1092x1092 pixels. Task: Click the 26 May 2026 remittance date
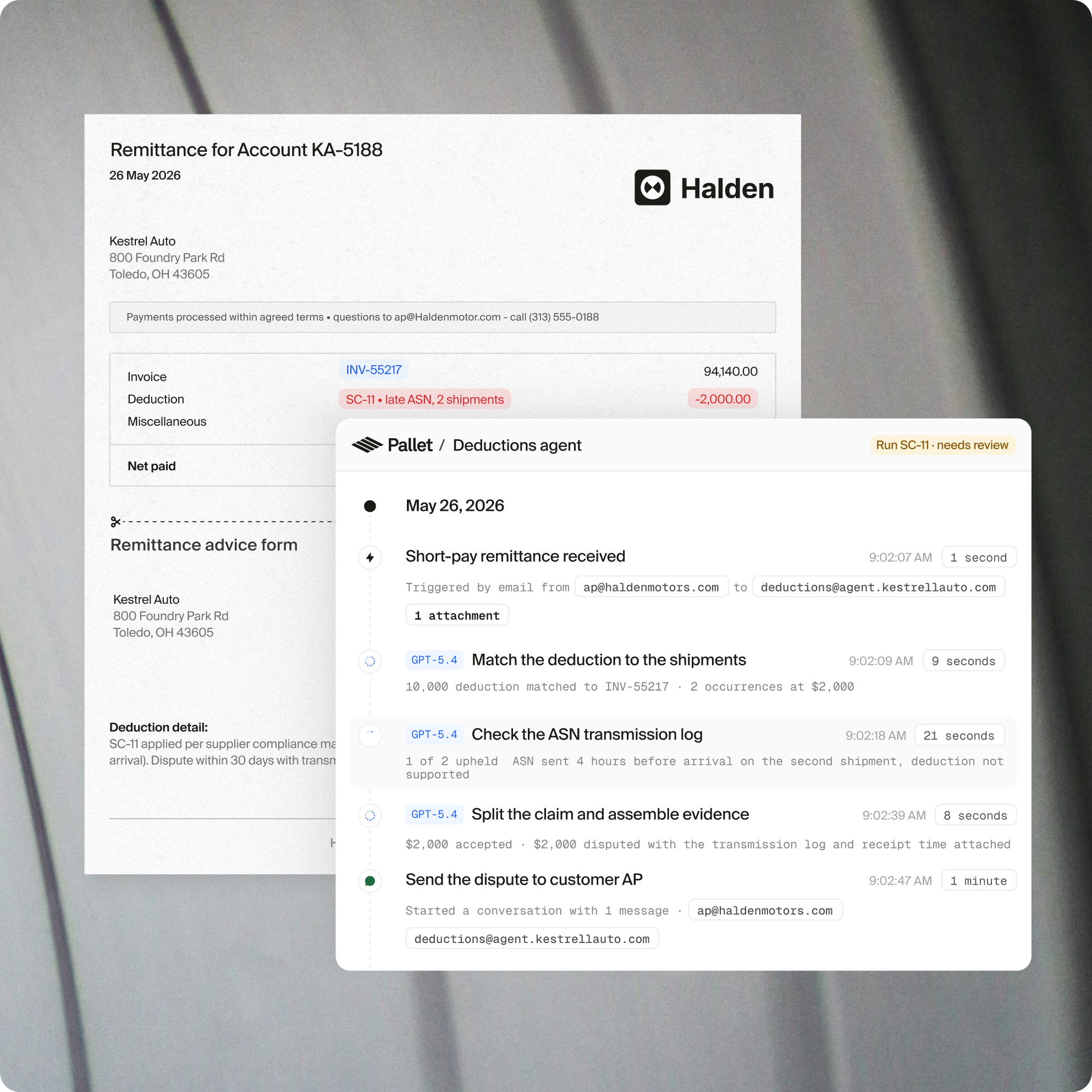145,175
